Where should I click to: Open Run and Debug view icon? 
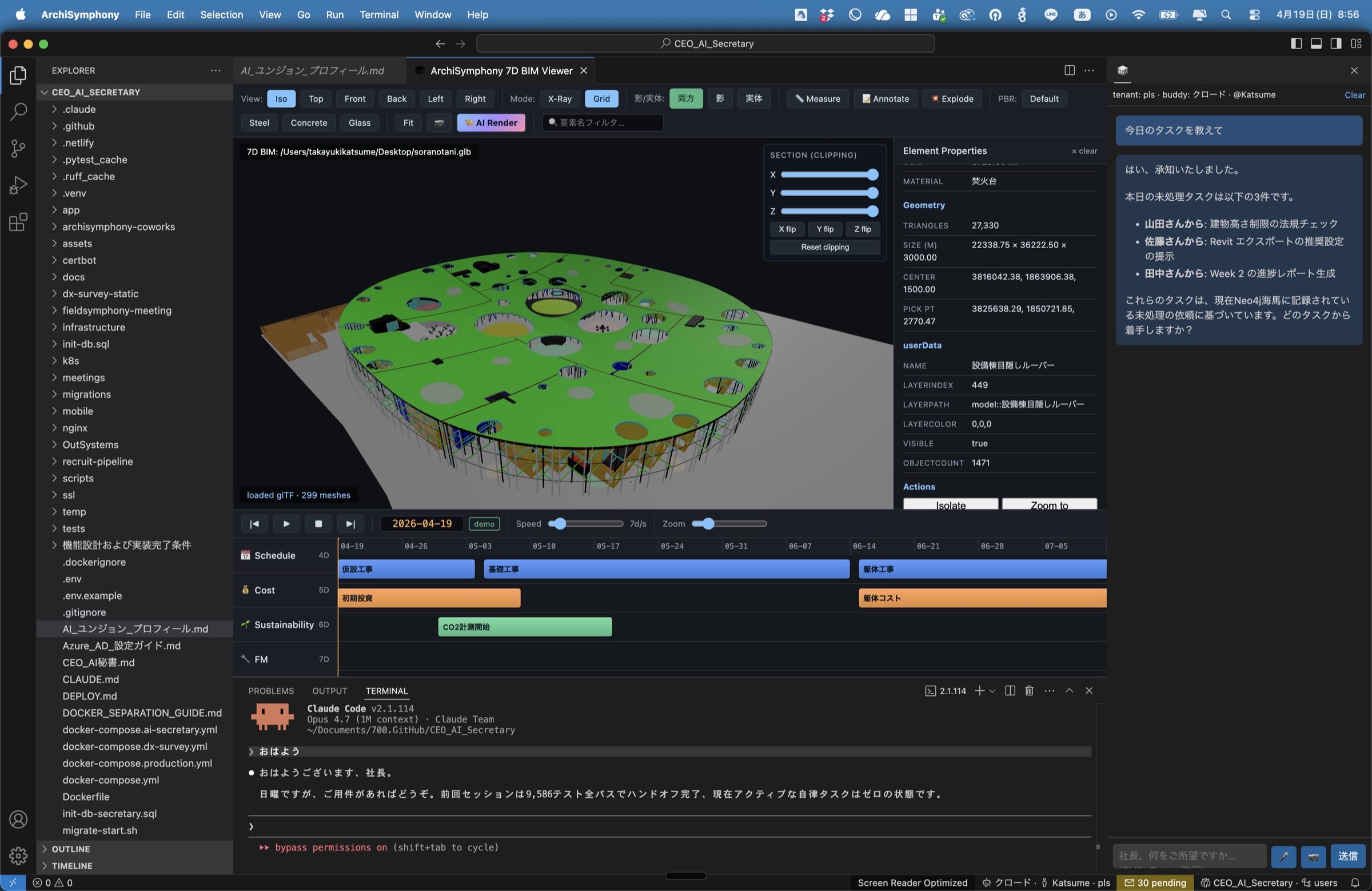(x=18, y=185)
